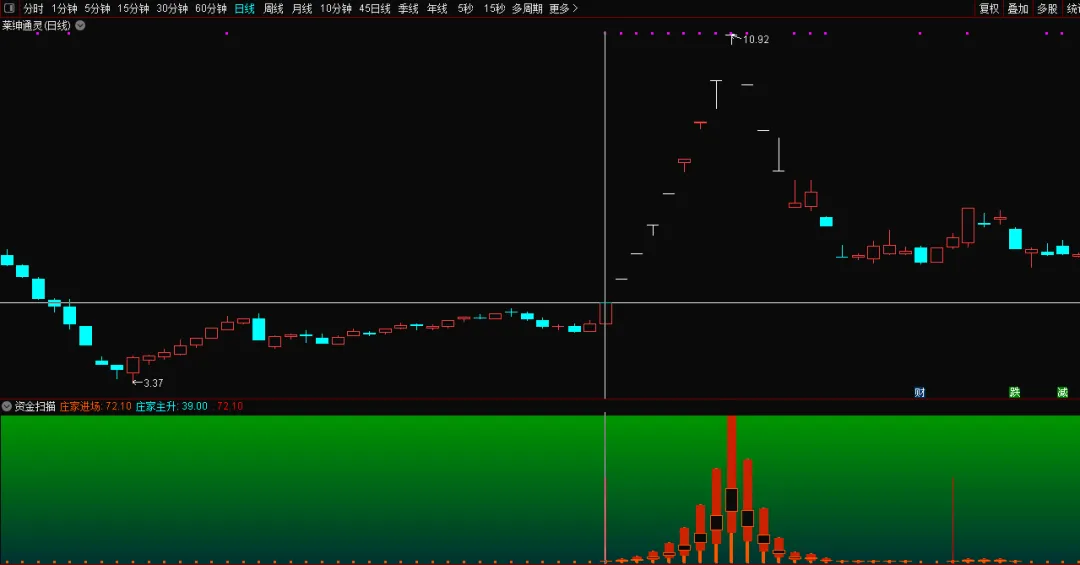The height and width of the screenshot is (565, 1080).
Task: Expand the 更多 periods list
Action: pyautogui.click(x=563, y=9)
